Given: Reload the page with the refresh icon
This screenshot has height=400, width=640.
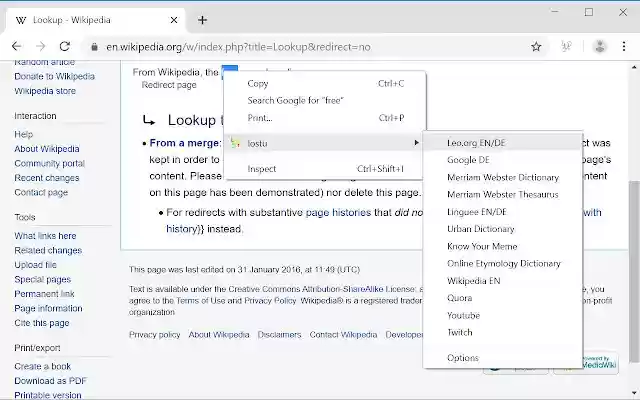Looking at the screenshot, I should pos(64,47).
